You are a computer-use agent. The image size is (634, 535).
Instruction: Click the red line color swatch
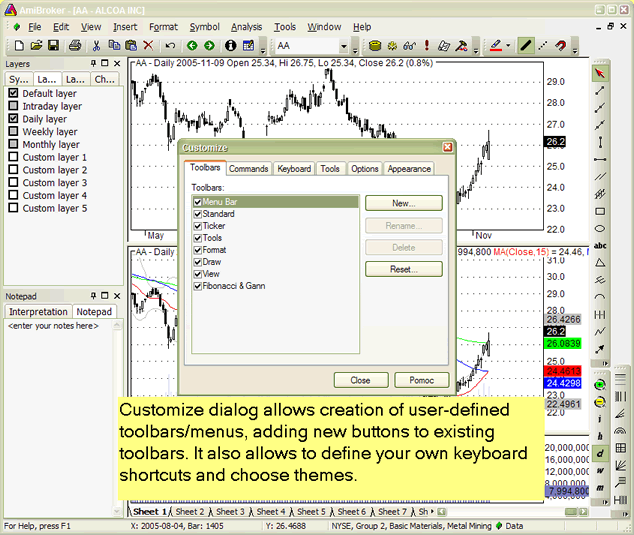pos(495,46)
